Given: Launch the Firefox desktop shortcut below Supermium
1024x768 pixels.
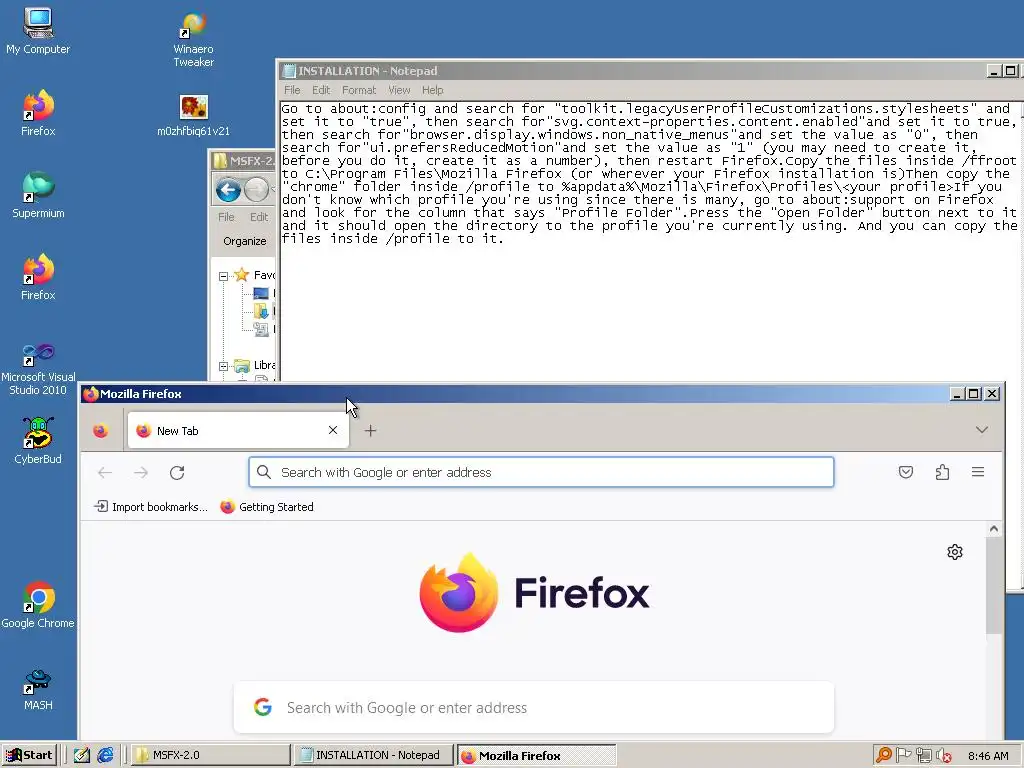Looking at the screenshot, I should (x=38, y=277).
